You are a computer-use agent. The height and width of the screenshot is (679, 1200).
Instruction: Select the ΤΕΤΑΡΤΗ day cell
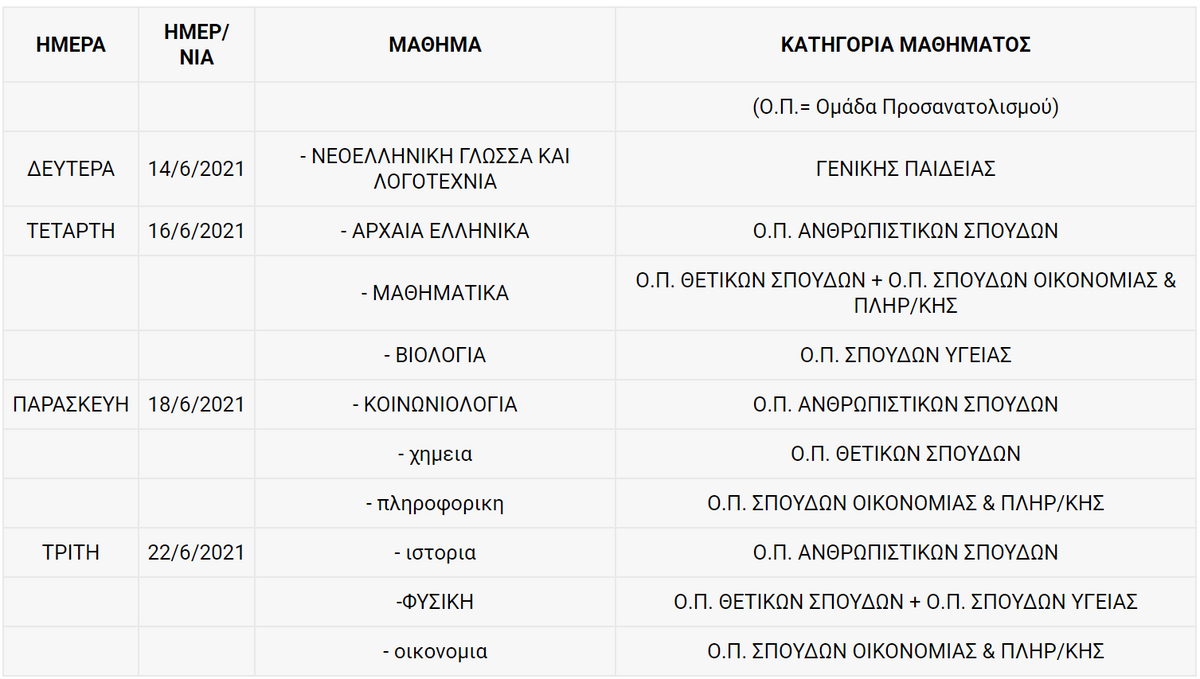click(x=70, y=231)
